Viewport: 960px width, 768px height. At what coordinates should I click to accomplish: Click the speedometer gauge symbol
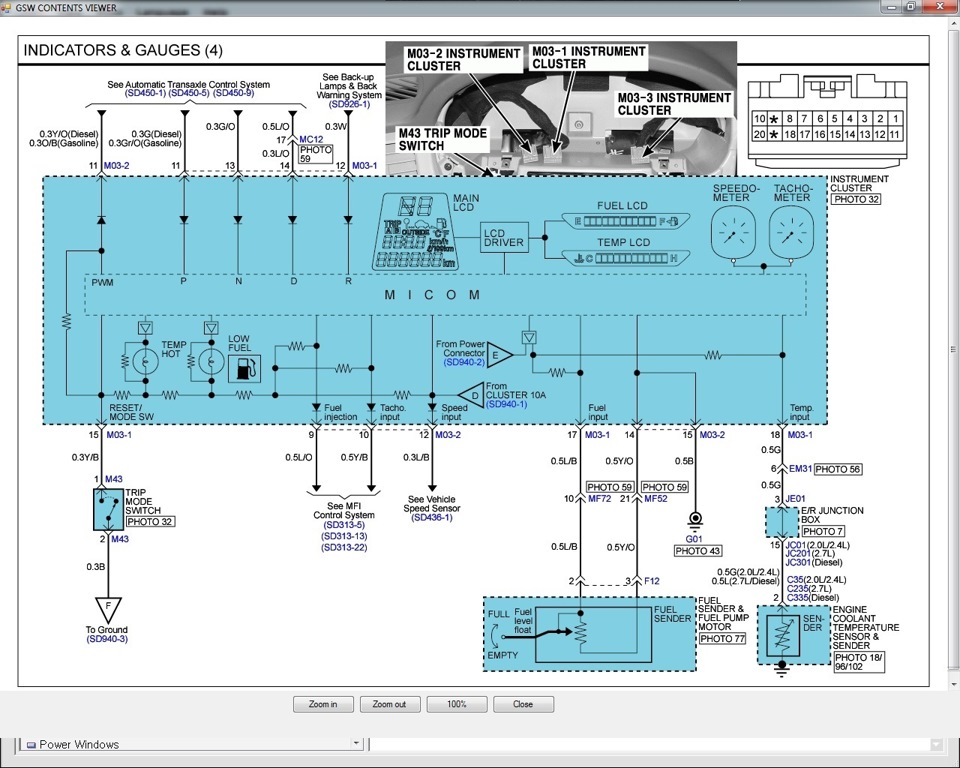pyautogui.click(x=733, y=233)
